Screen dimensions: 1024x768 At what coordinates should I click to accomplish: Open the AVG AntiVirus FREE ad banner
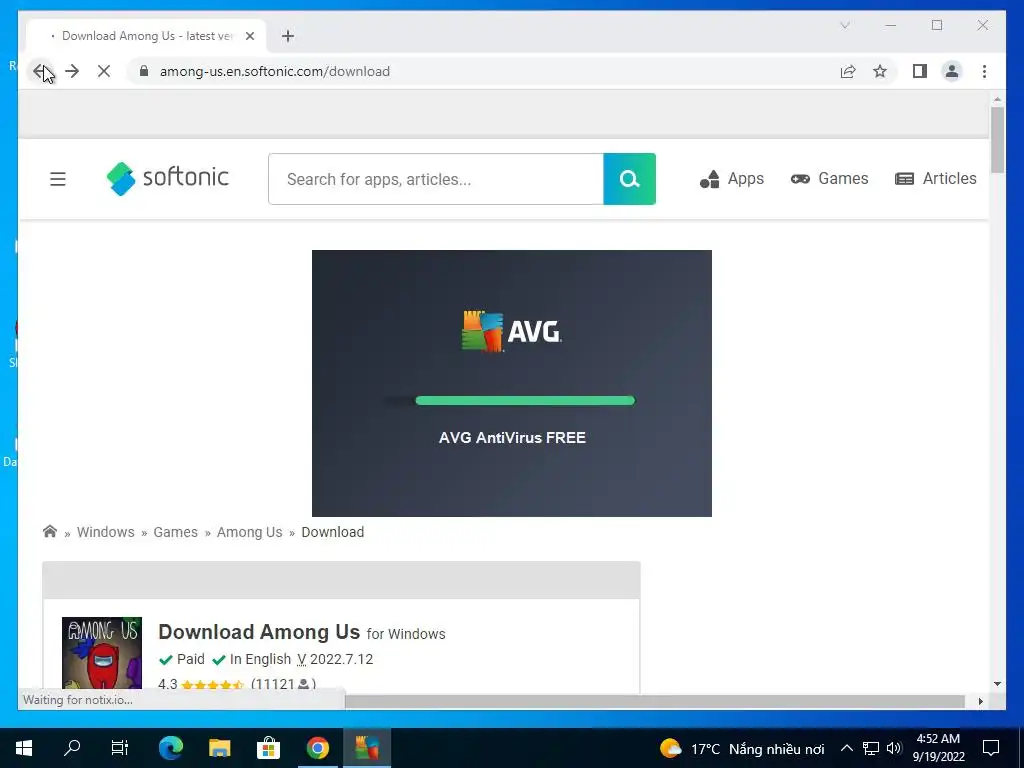coord(512,383)
